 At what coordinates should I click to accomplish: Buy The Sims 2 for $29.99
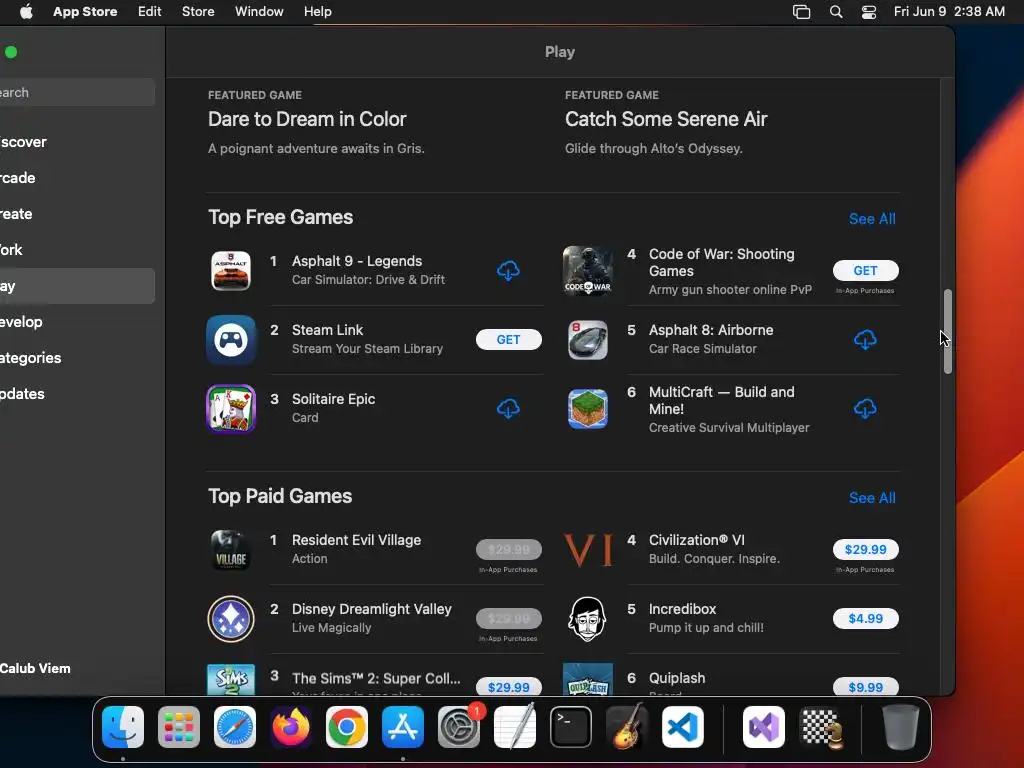pyautogui.click(x=509, y=687)
